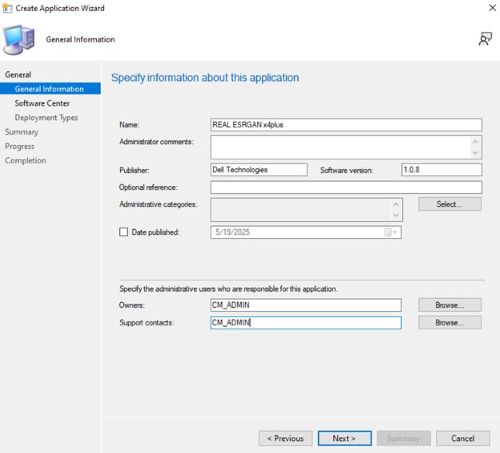Go back with the Previous button
This screenshot has width=500, height=453.
[285, 438]
